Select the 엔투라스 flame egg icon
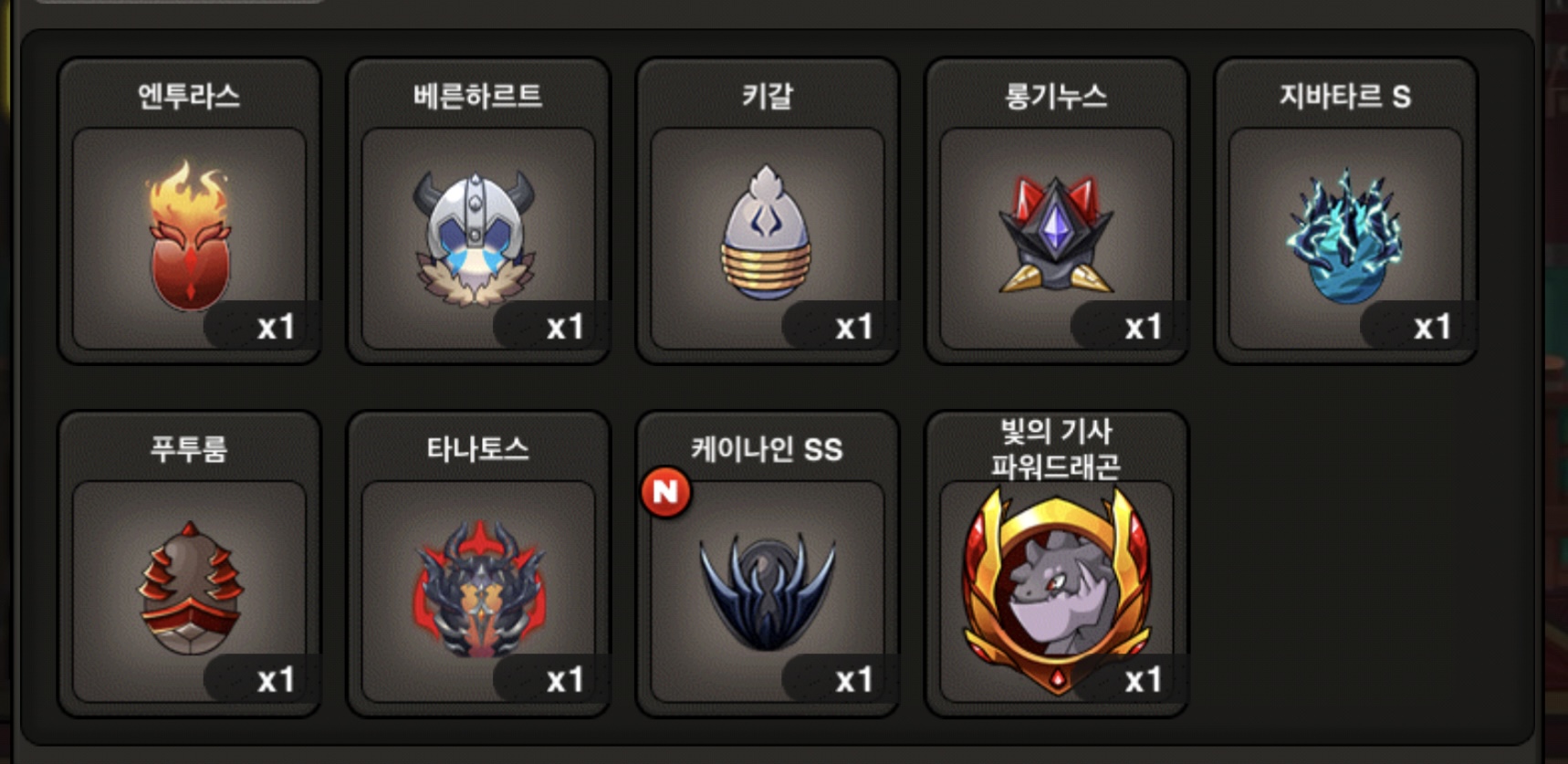This screenshot has width=1568, height=764. (189, 235)
